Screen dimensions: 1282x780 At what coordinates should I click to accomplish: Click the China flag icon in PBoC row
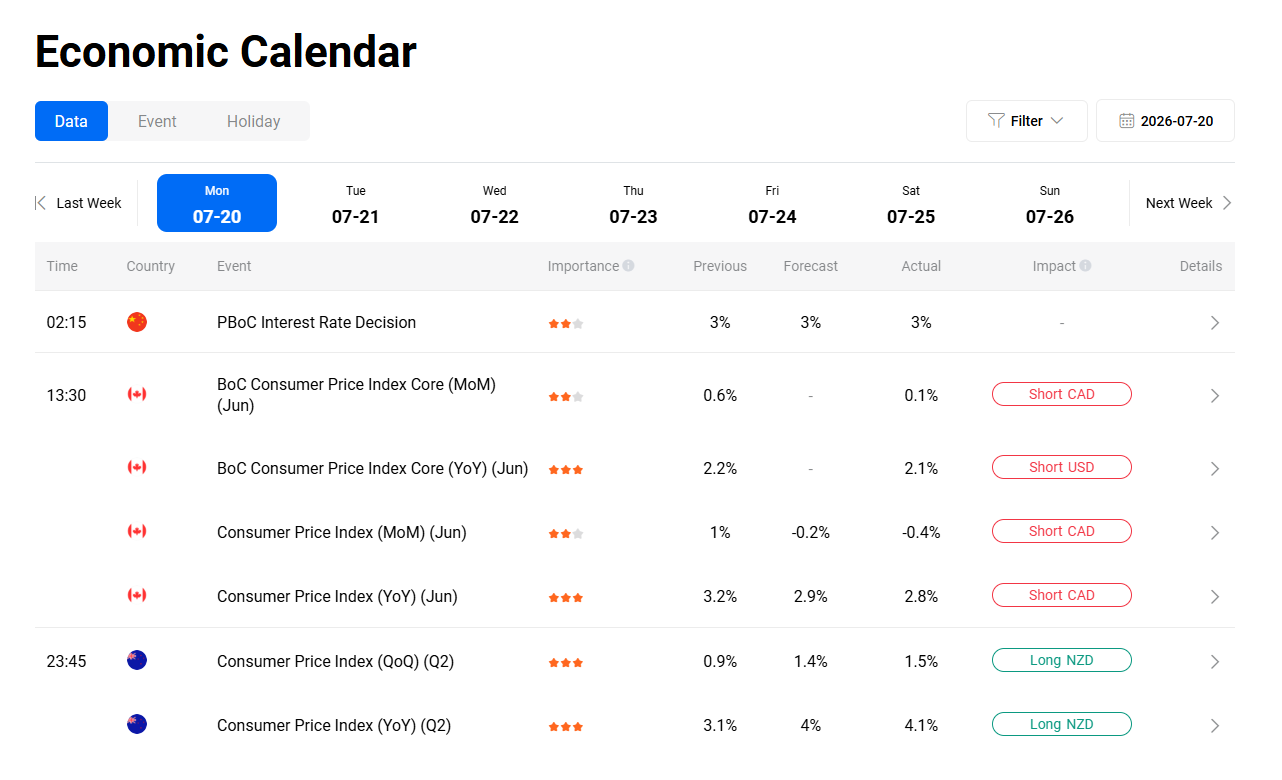click(x=137, y=322)
